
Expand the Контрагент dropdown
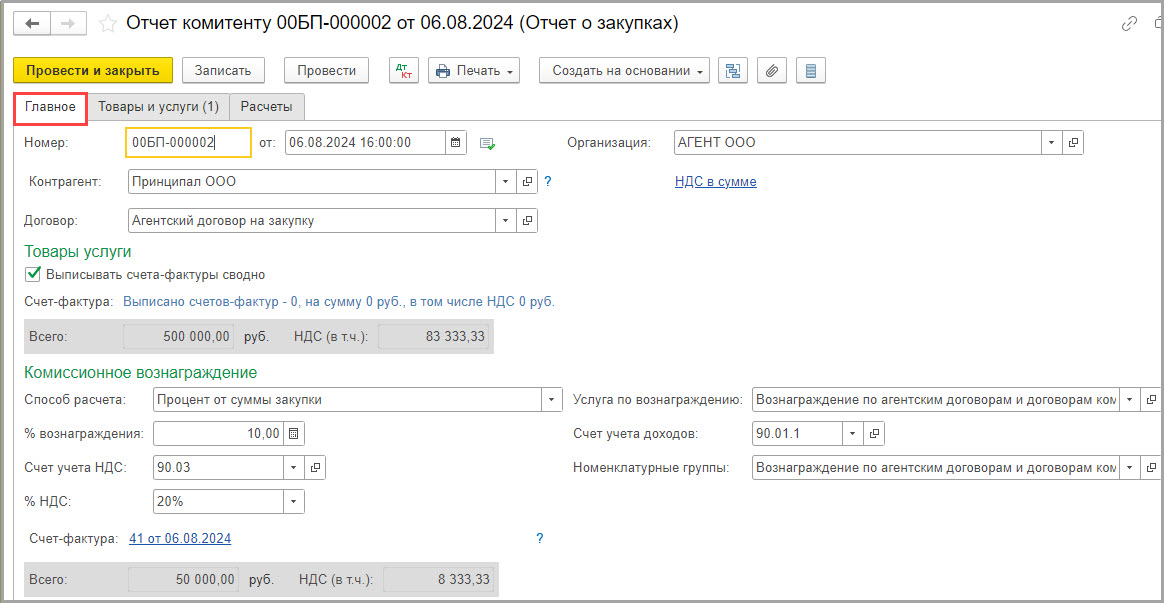(506, 181)
